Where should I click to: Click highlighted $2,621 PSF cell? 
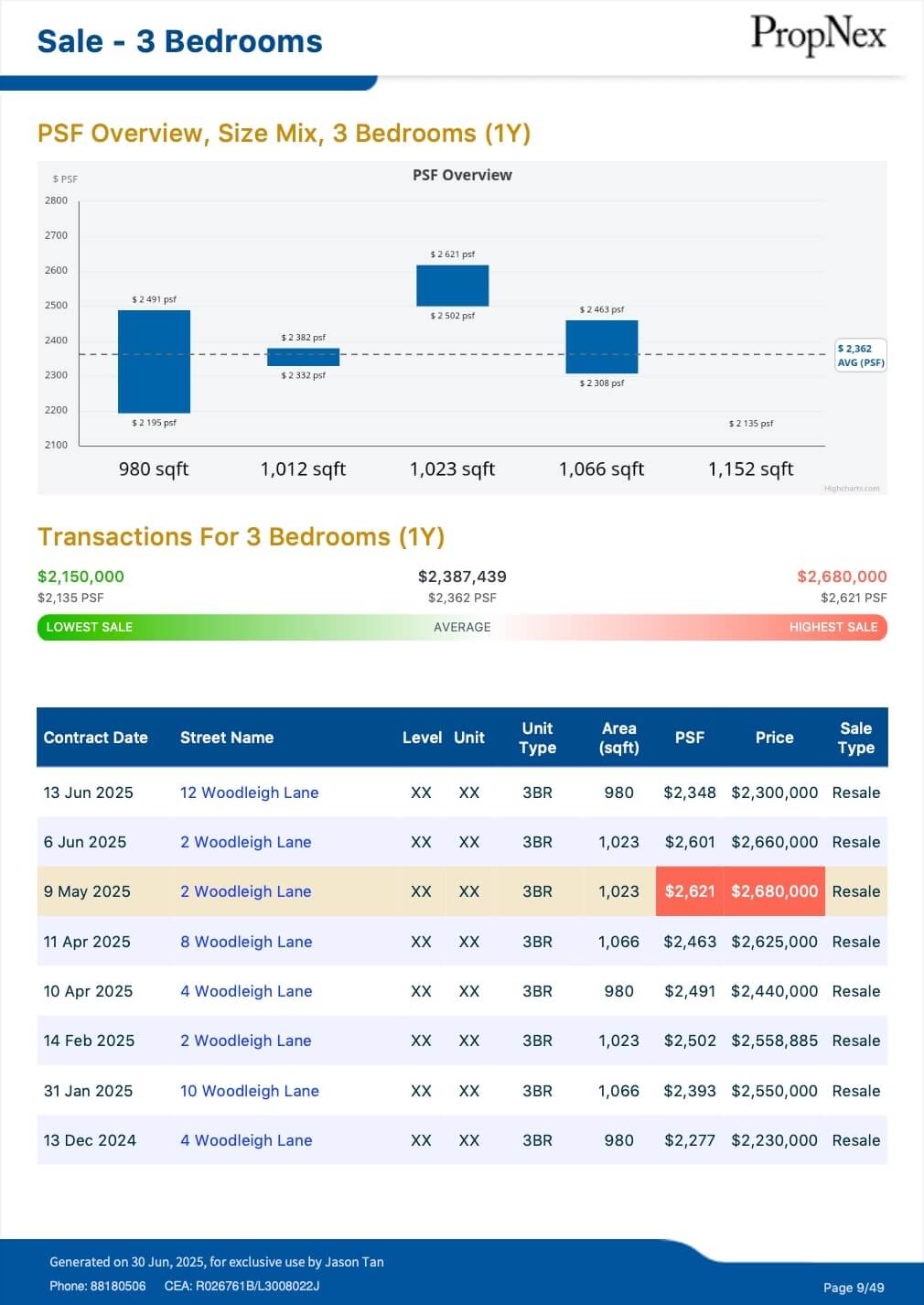point(689,891)
